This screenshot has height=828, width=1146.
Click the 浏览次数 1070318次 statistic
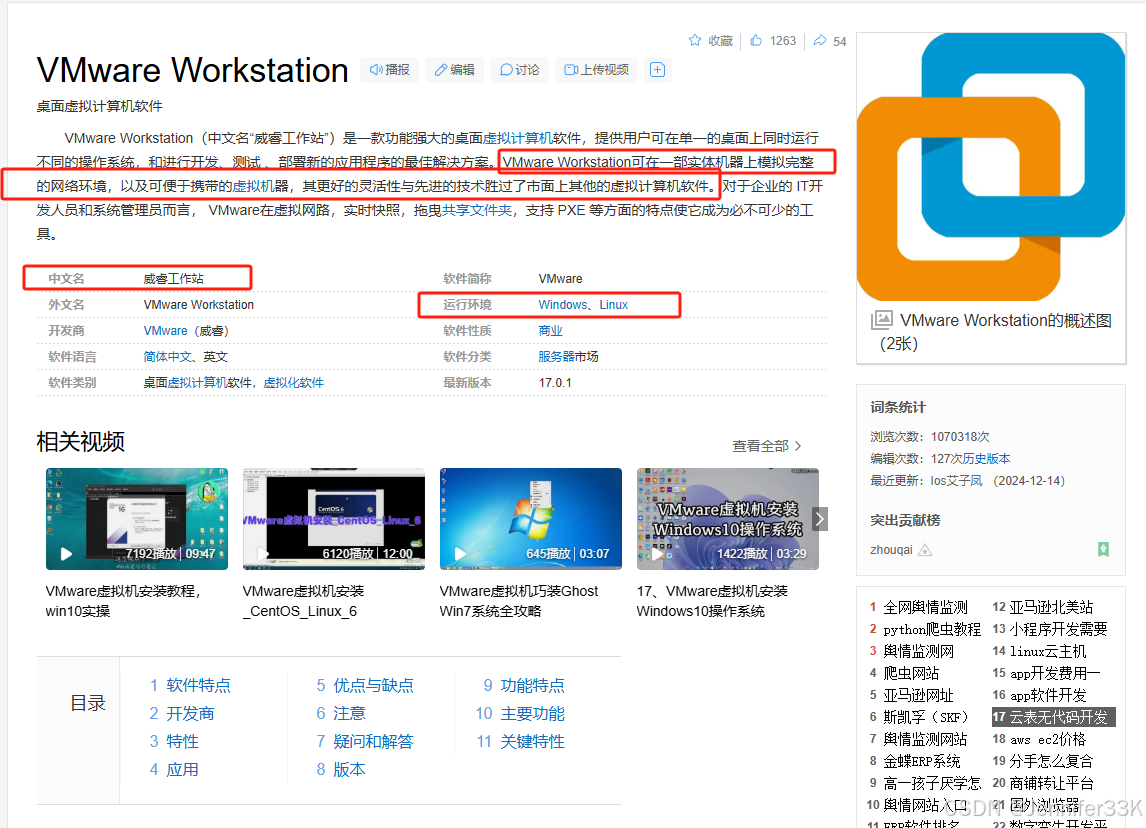[x=930, y=436]
